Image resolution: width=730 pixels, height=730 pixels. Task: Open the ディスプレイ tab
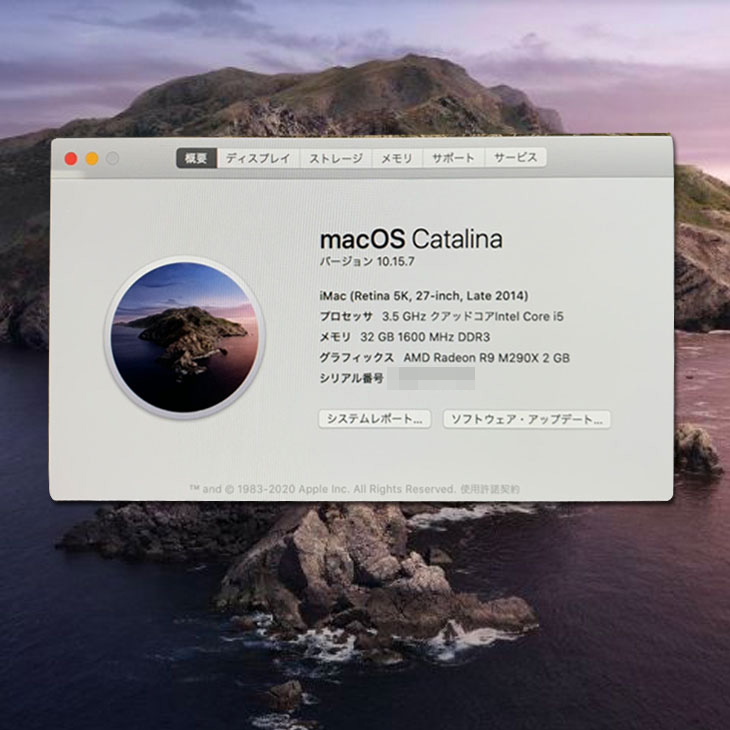pyautogui.click(x=257, y=158)
